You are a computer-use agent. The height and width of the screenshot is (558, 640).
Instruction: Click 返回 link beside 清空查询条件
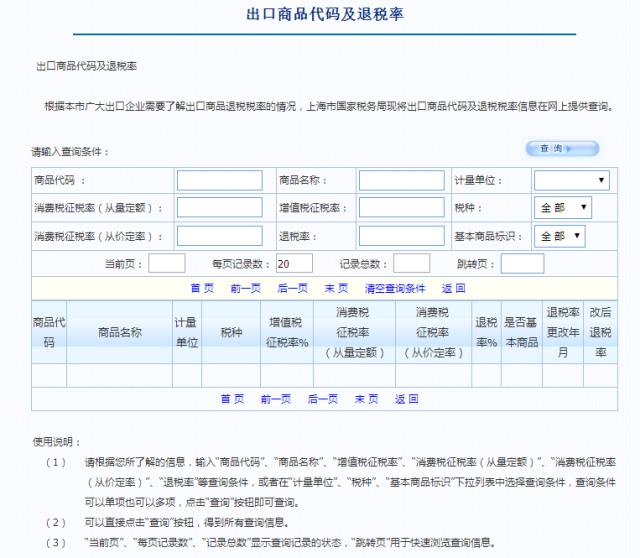click(453, 288)
